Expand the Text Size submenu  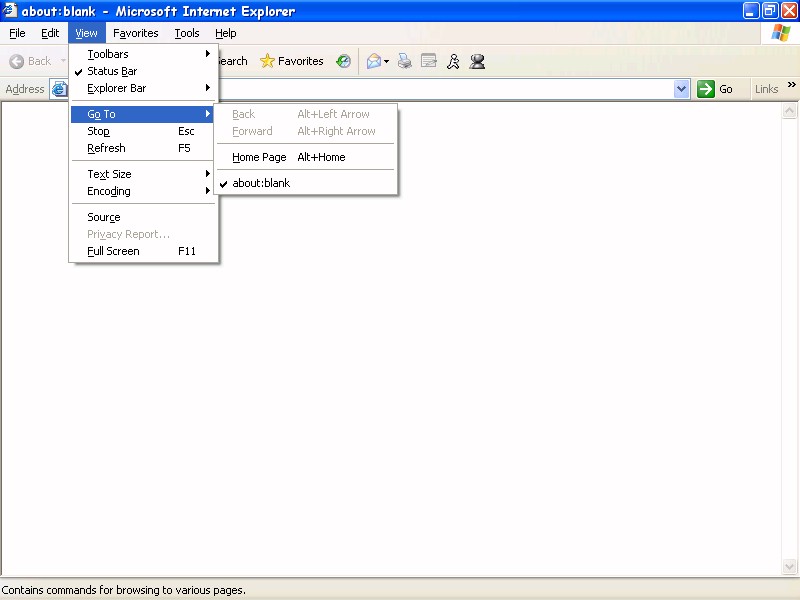[144, 174]
